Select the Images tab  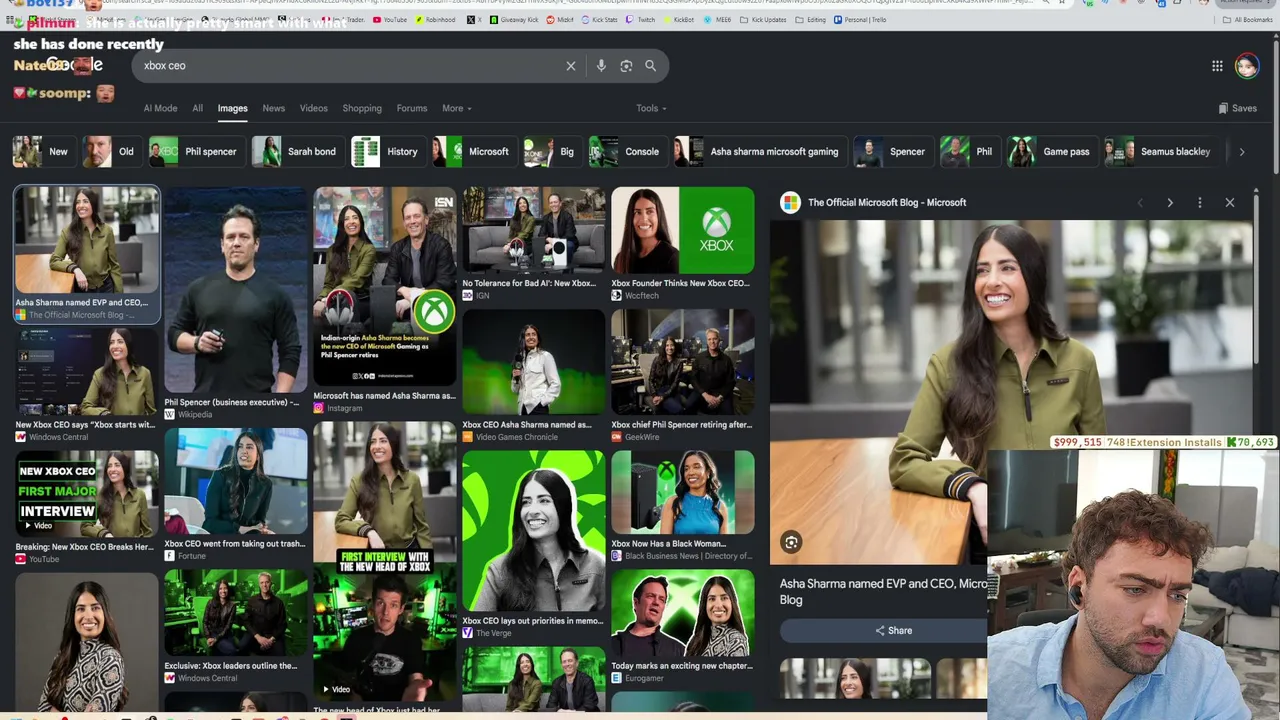[233, 108]
